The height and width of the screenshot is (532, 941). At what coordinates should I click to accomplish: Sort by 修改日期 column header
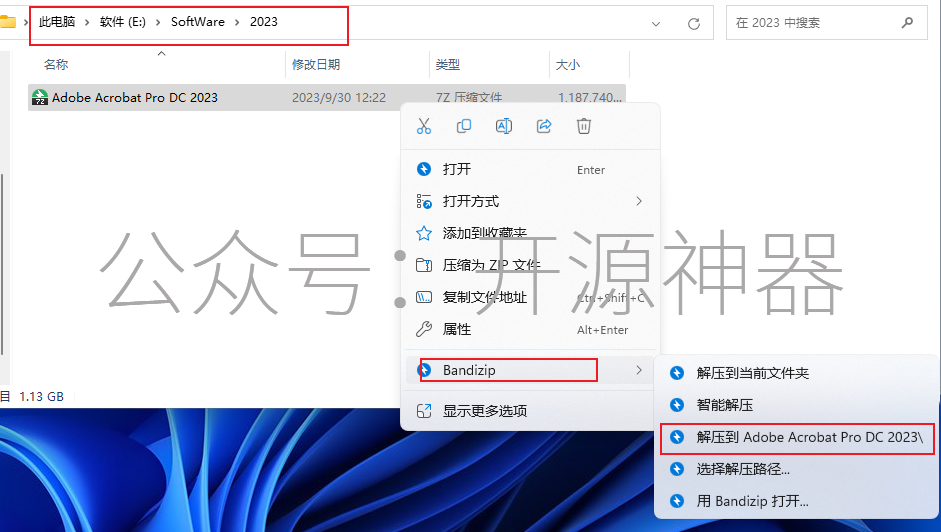pos(316,65)
